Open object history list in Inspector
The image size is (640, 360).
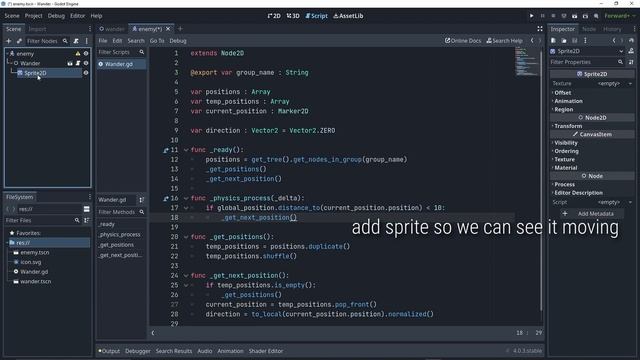pos(631,40)
